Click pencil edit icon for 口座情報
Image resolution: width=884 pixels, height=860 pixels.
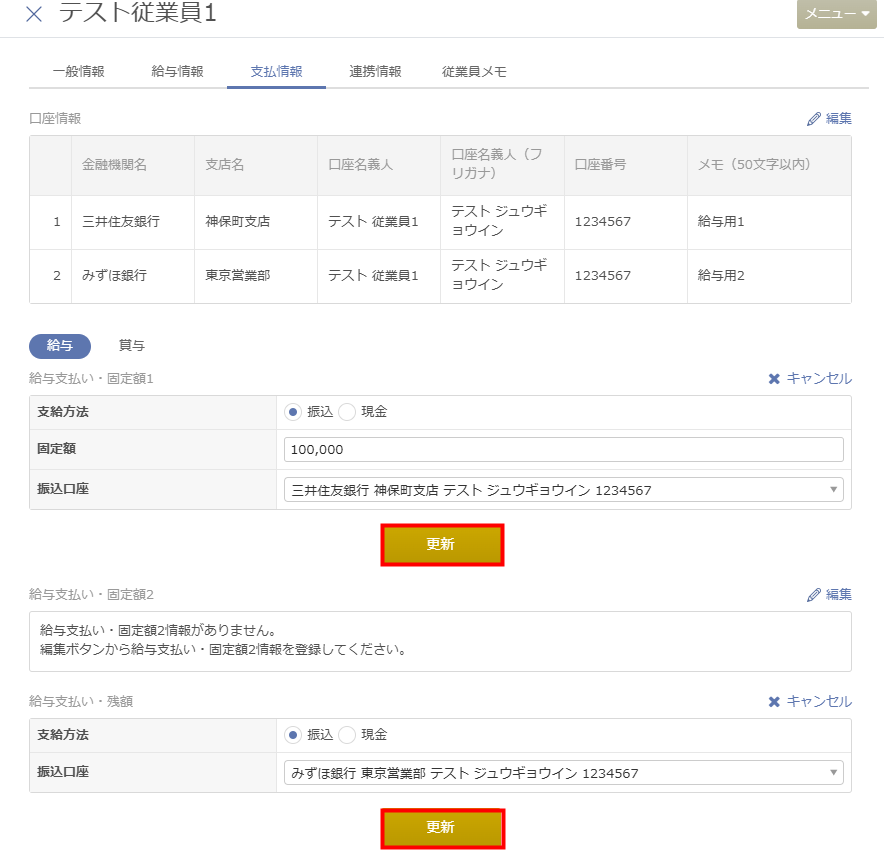(814, 118)
